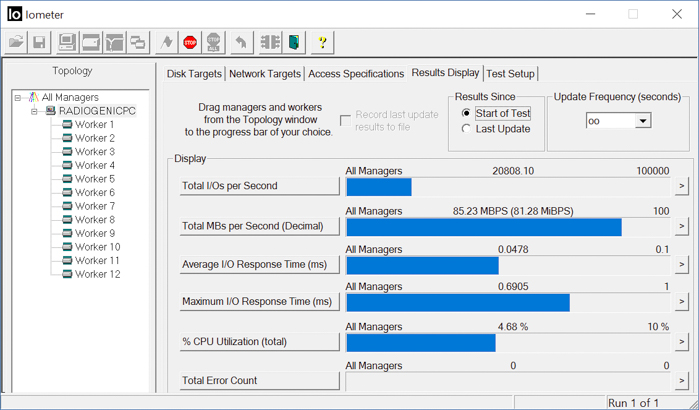This screenshot has height=410, width=699.
Task: Click the Save test configuration icon
Action: click(39, 43)
